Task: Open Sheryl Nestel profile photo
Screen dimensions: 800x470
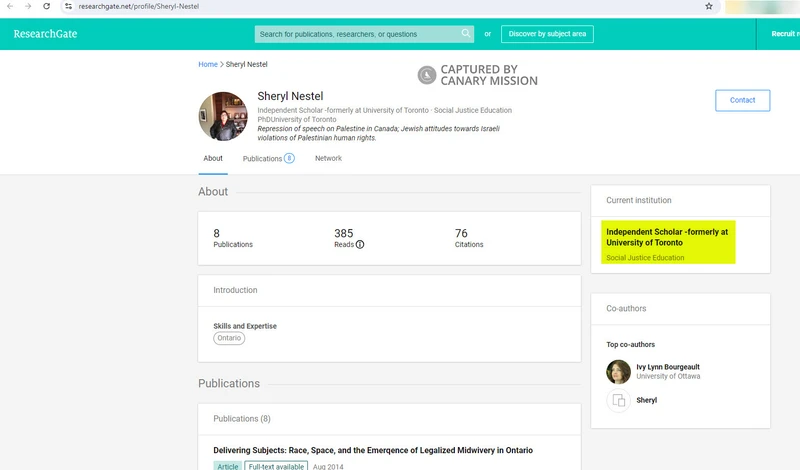Action: point(223,116)
